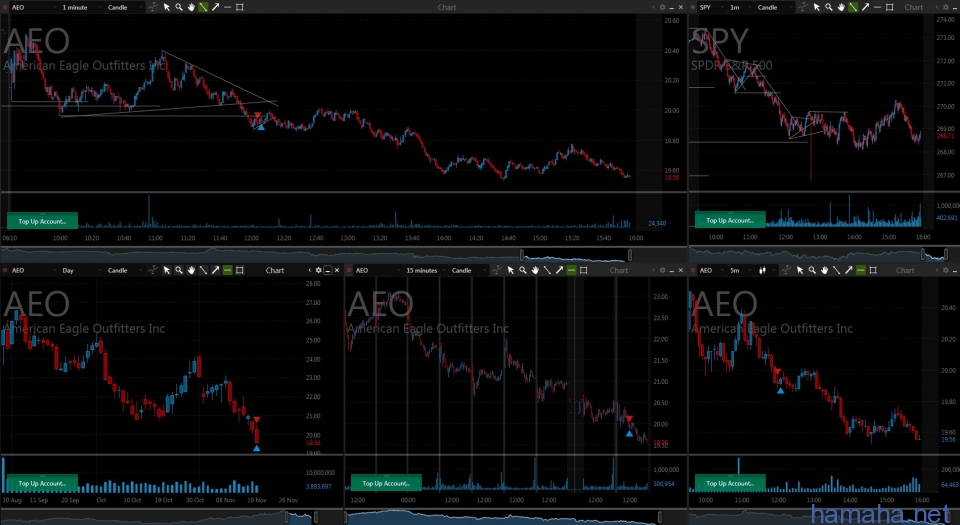
Task: Click blue buy marker on AEO Day chart
Action: pyautogui.click(x=257, y=448)
